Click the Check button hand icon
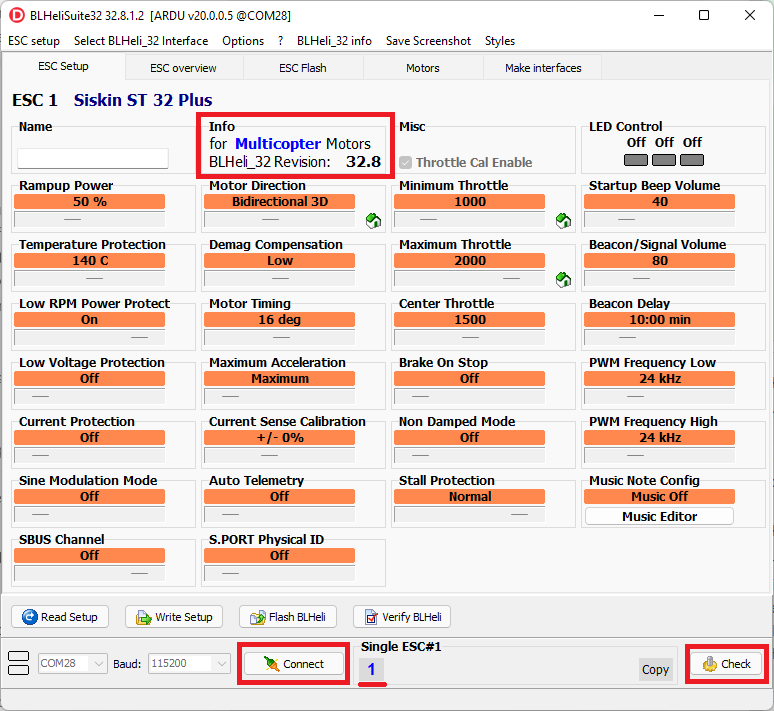The image size is (774, 711). coord(709,664)
